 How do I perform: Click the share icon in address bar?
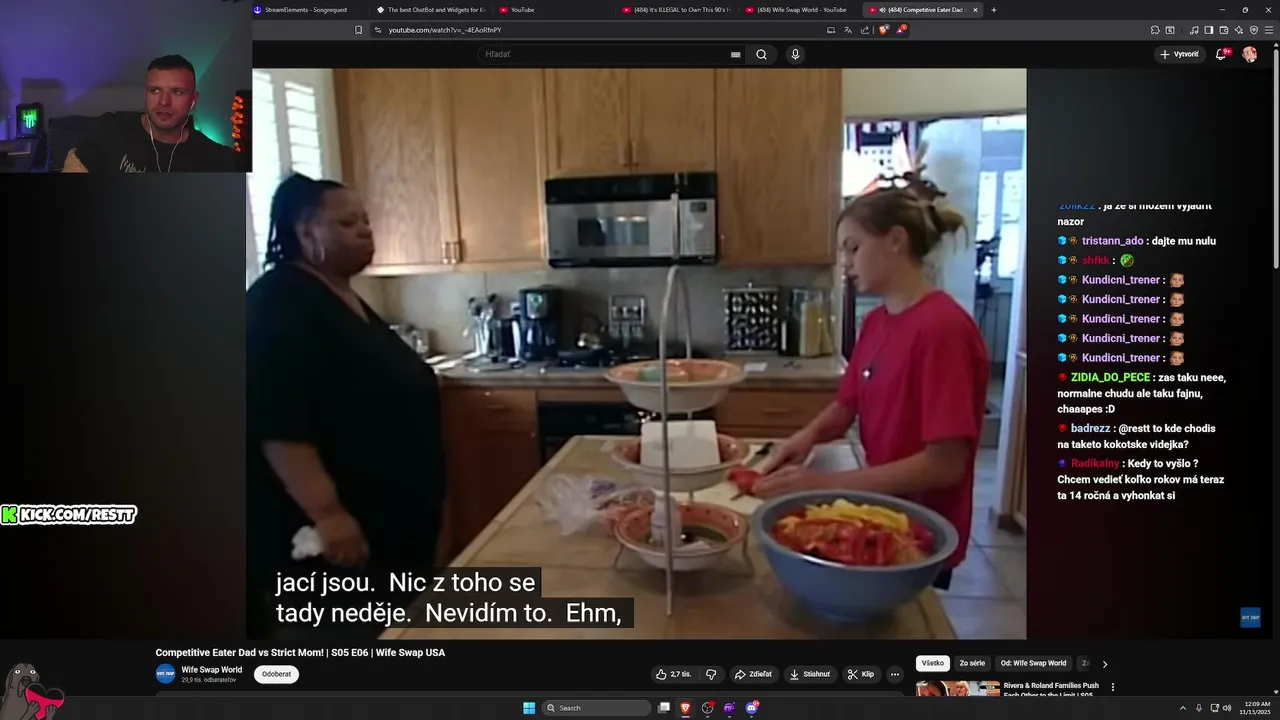tap(865, 30)
